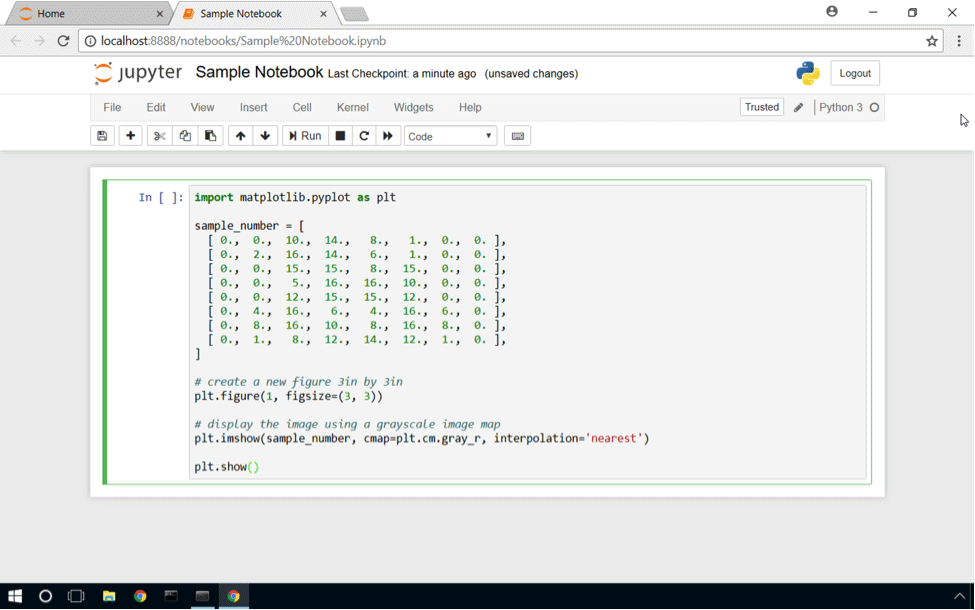Paste cells using the clipboard icon
This screenshot has height=610, width=975.
pyautogui.click(x=211, y=135)
